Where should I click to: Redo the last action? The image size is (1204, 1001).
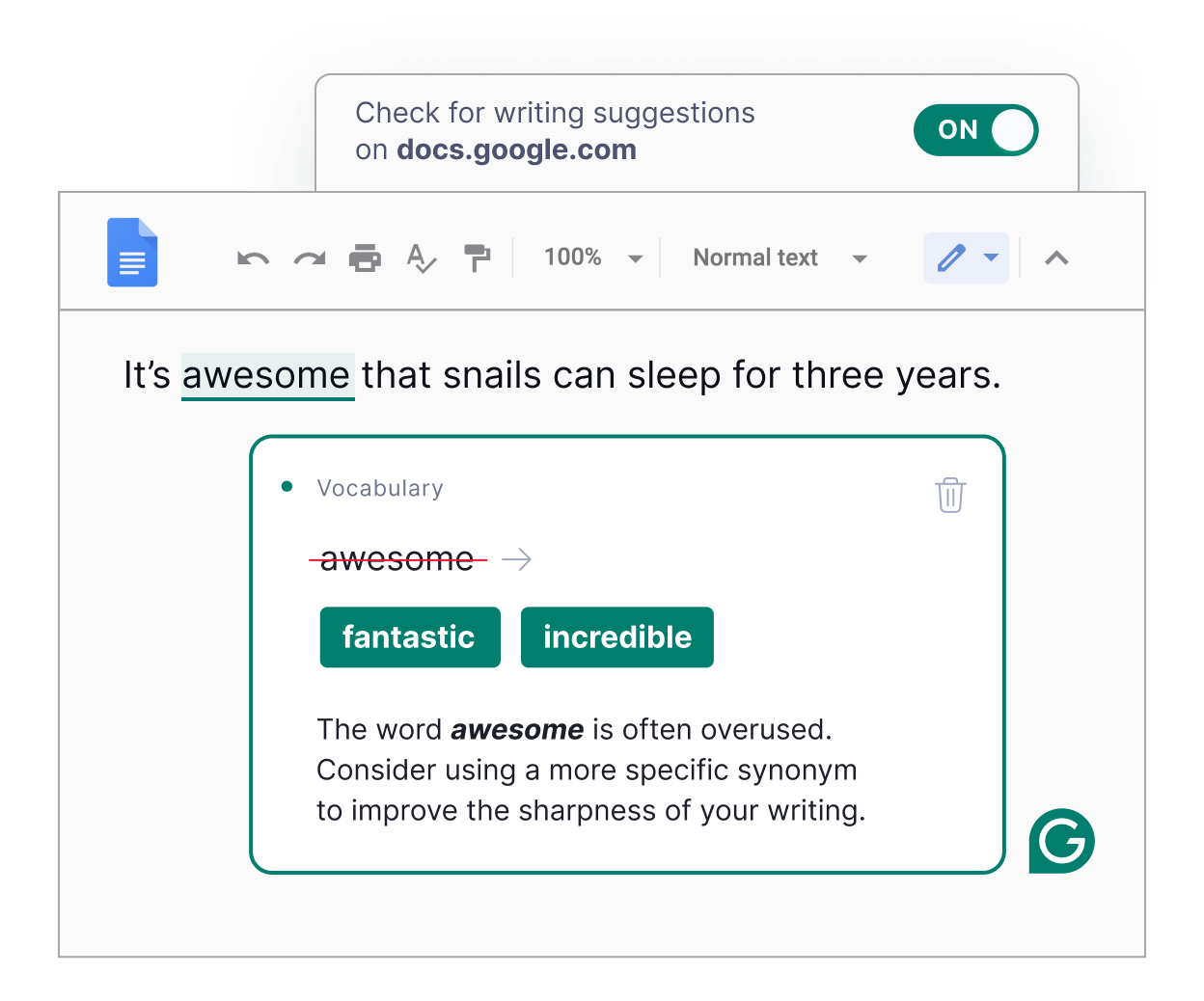tap(310, 258)
